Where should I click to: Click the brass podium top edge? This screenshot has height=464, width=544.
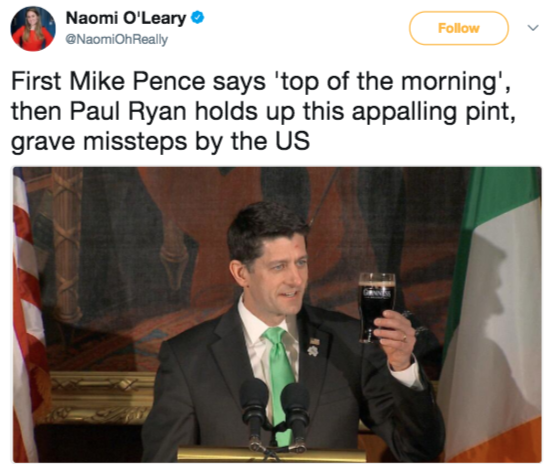click(x=271, y=454)
